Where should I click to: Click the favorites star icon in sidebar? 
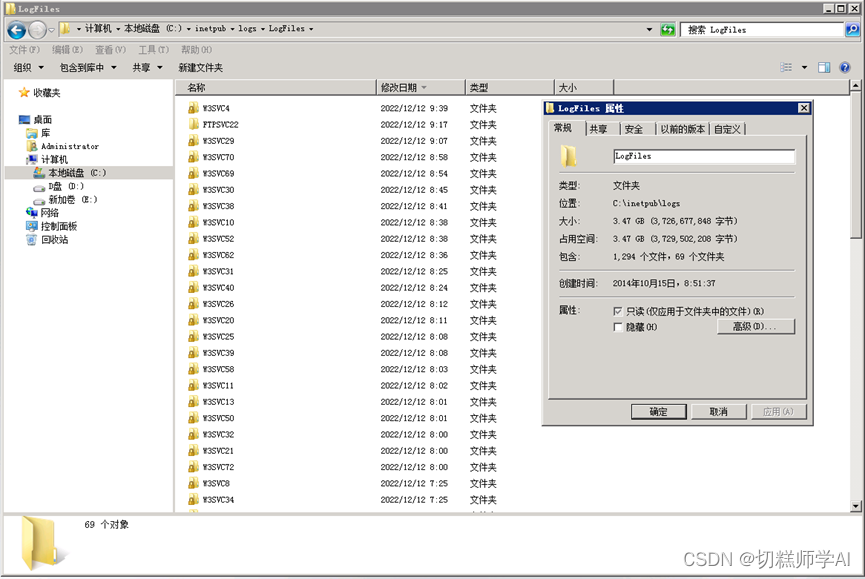[24, 93]
